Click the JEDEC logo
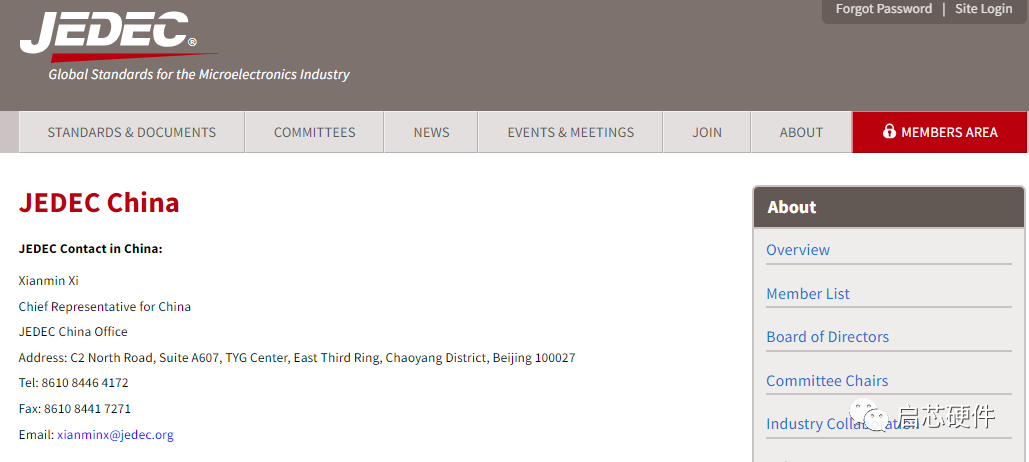The image size is (1029, 462). click(x=110, y=35)
